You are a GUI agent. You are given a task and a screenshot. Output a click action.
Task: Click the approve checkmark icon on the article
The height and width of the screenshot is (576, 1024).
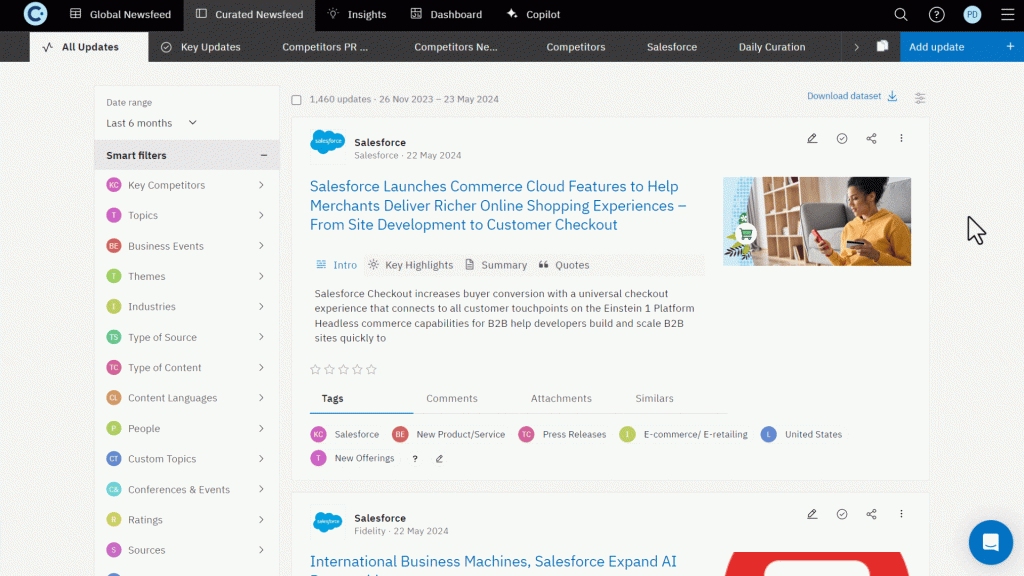pyautogui.click(x=841, y=138)
